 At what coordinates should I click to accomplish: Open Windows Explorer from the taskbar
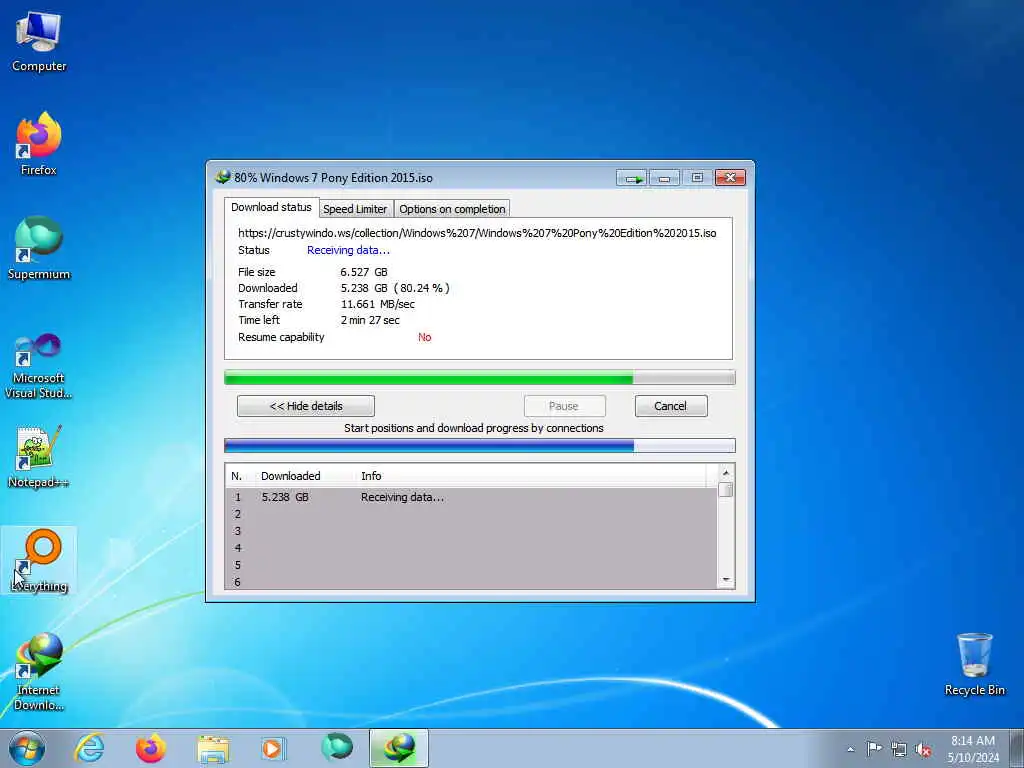(x=213, y=749)
